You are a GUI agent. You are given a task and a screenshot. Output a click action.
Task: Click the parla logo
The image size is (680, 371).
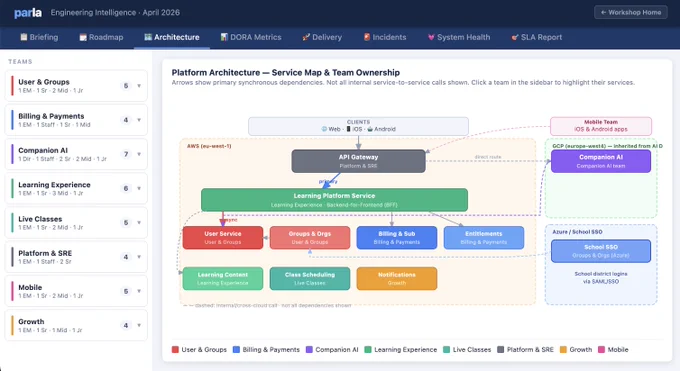(x=28, y=13)
